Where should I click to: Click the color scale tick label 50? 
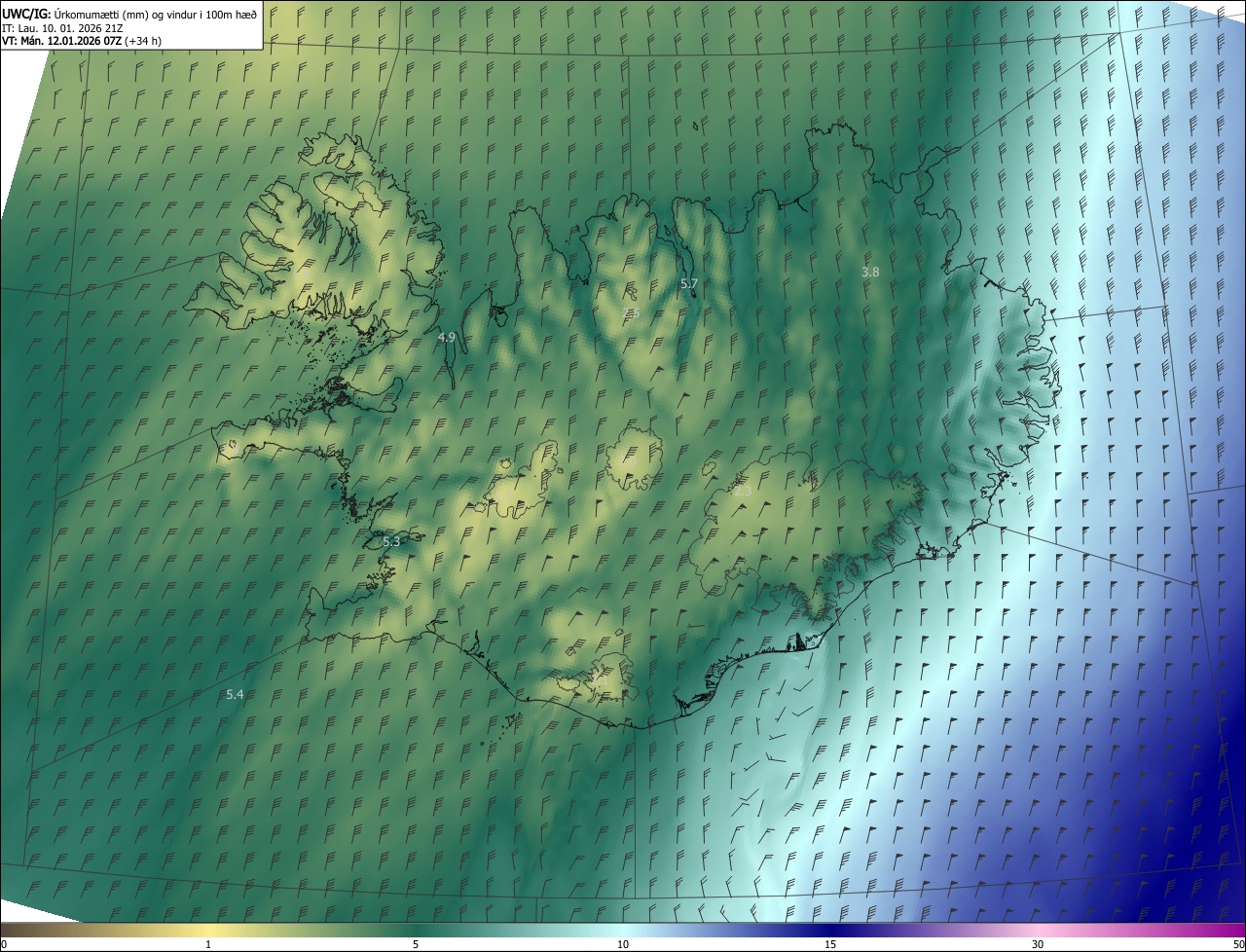[1238, 944]
